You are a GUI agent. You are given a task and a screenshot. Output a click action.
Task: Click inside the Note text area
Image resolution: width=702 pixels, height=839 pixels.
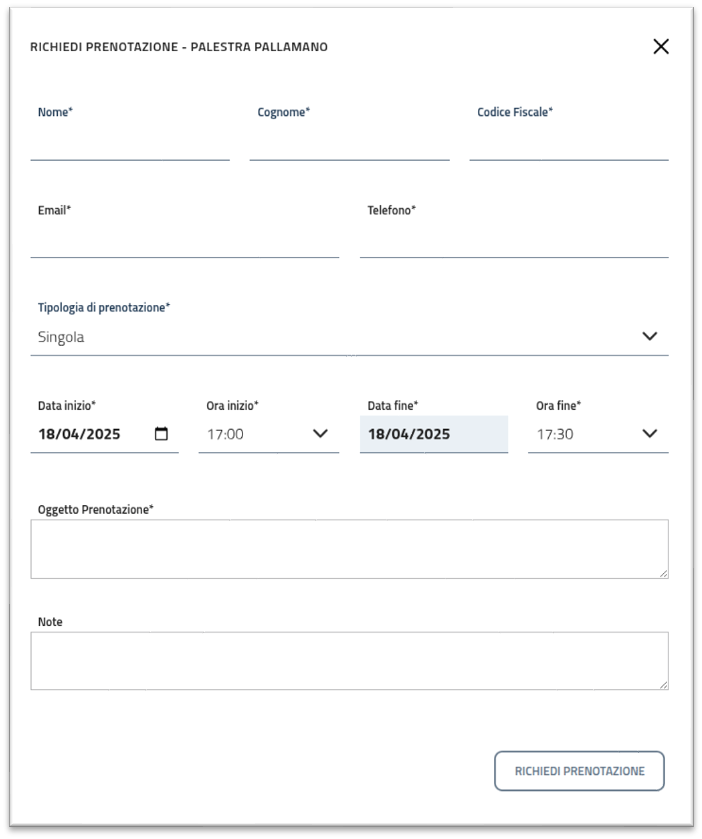349,660
